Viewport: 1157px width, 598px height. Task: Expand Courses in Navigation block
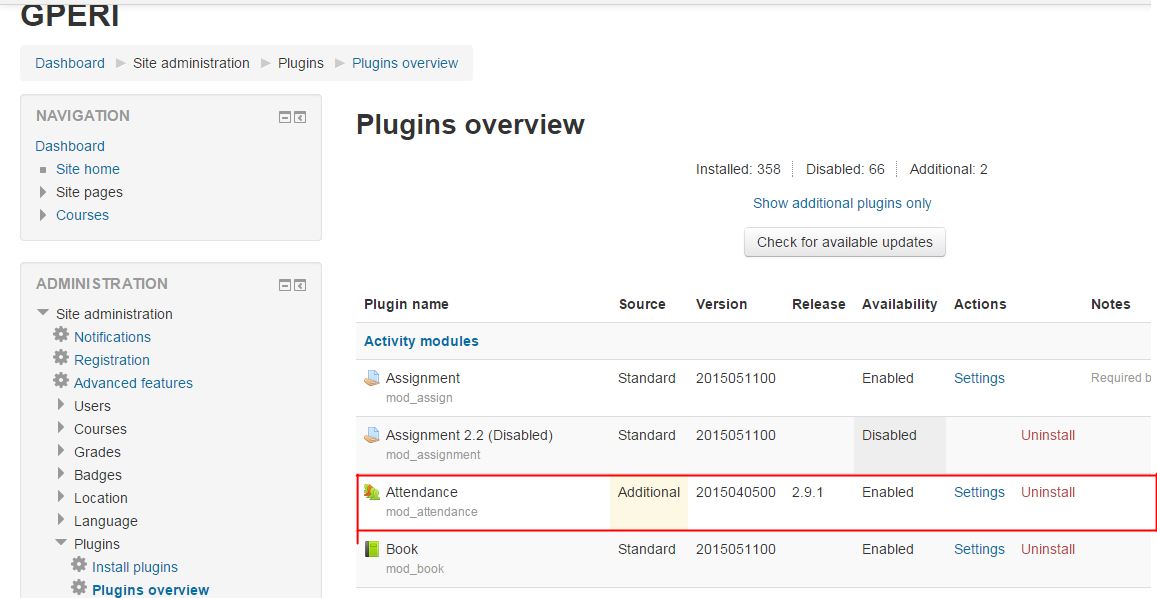pyautogui.click(x=43, y=215)
